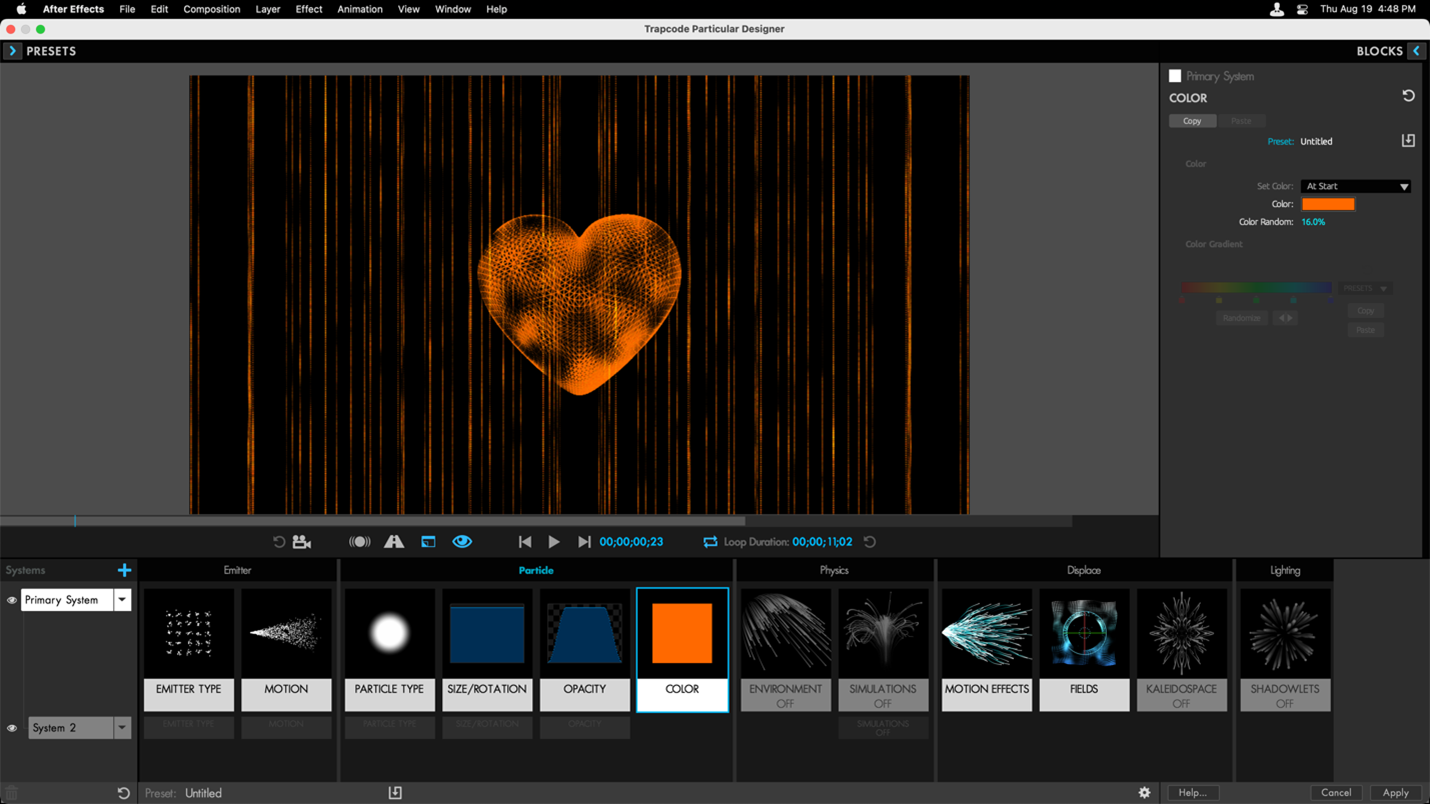
Task: Open the Primary System dropdown arrow
Action: (x=122, y=600)
